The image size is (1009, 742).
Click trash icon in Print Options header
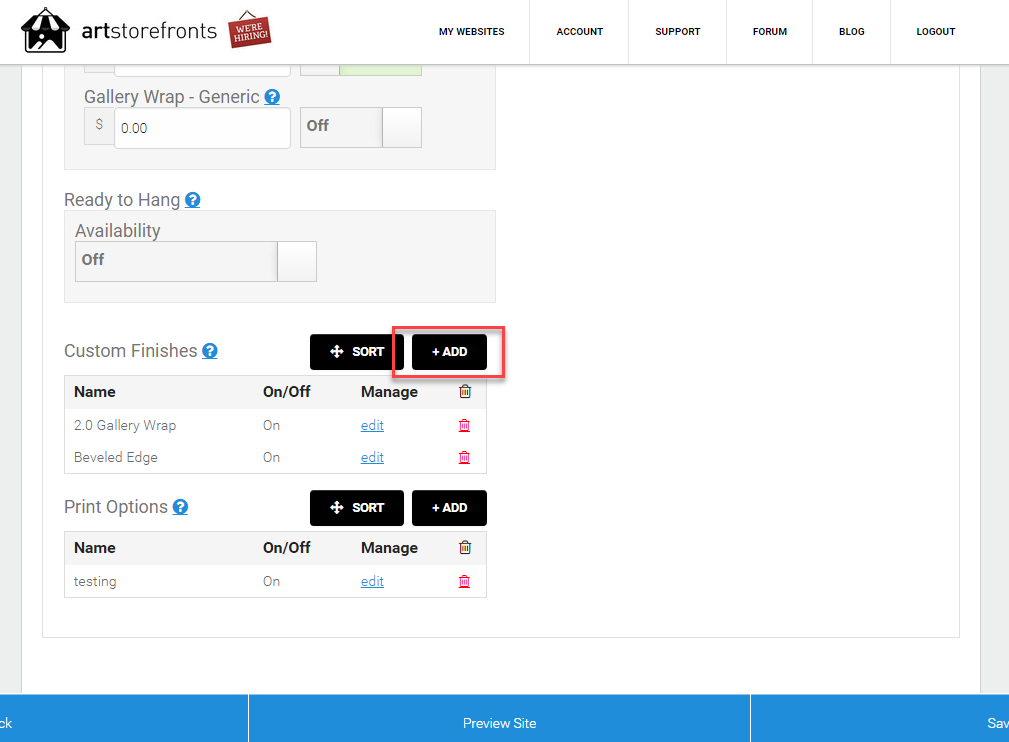(465, 548)
